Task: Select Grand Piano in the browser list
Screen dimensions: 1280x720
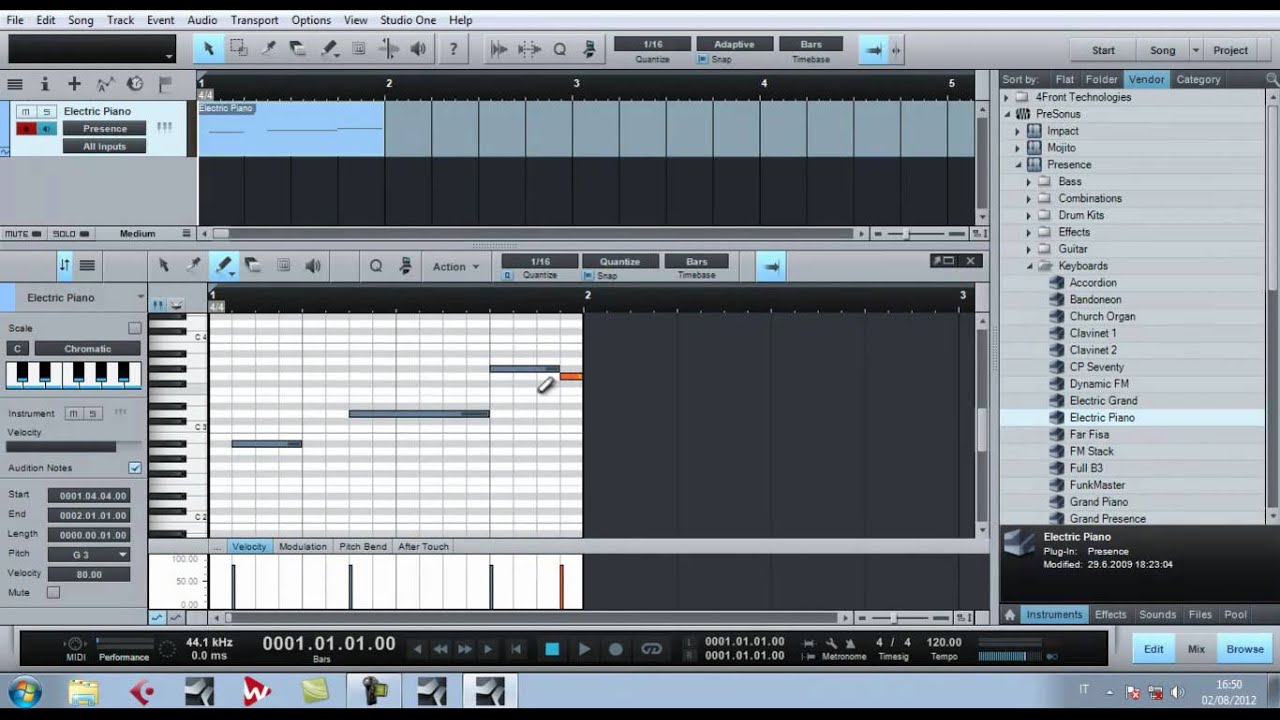Action: coord(1098,502)
